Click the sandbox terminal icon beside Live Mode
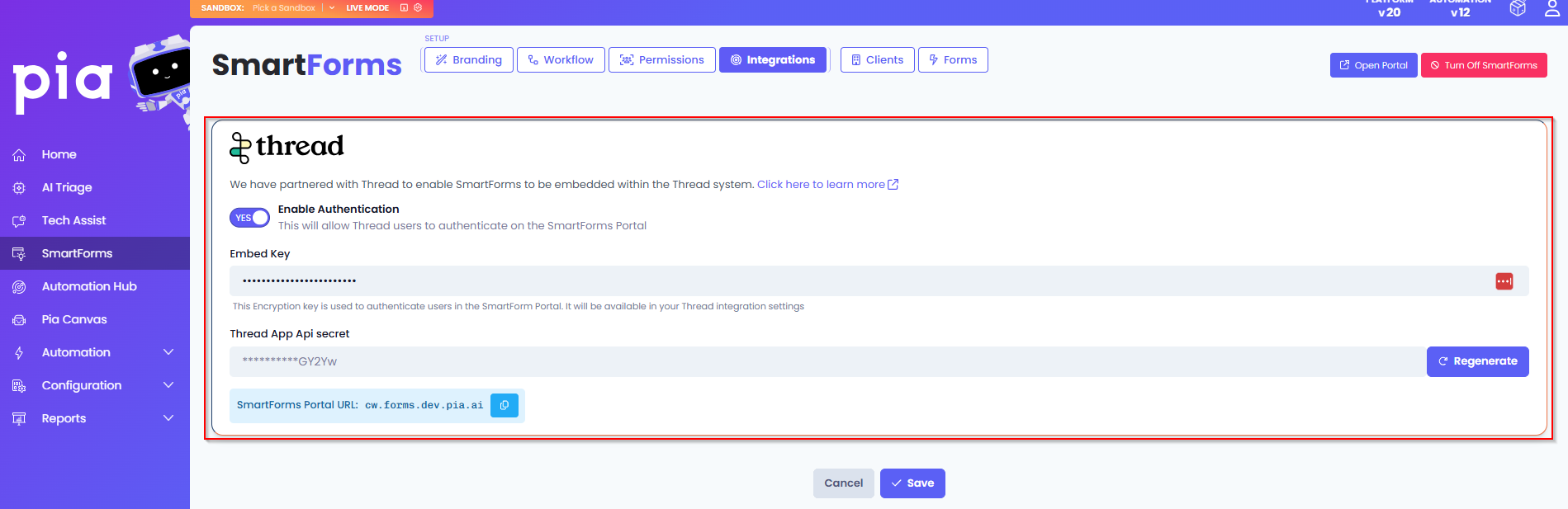Image resolution: width=1568 pixels, height=509 pixels. pyautogui.click(x=404, y=7)
